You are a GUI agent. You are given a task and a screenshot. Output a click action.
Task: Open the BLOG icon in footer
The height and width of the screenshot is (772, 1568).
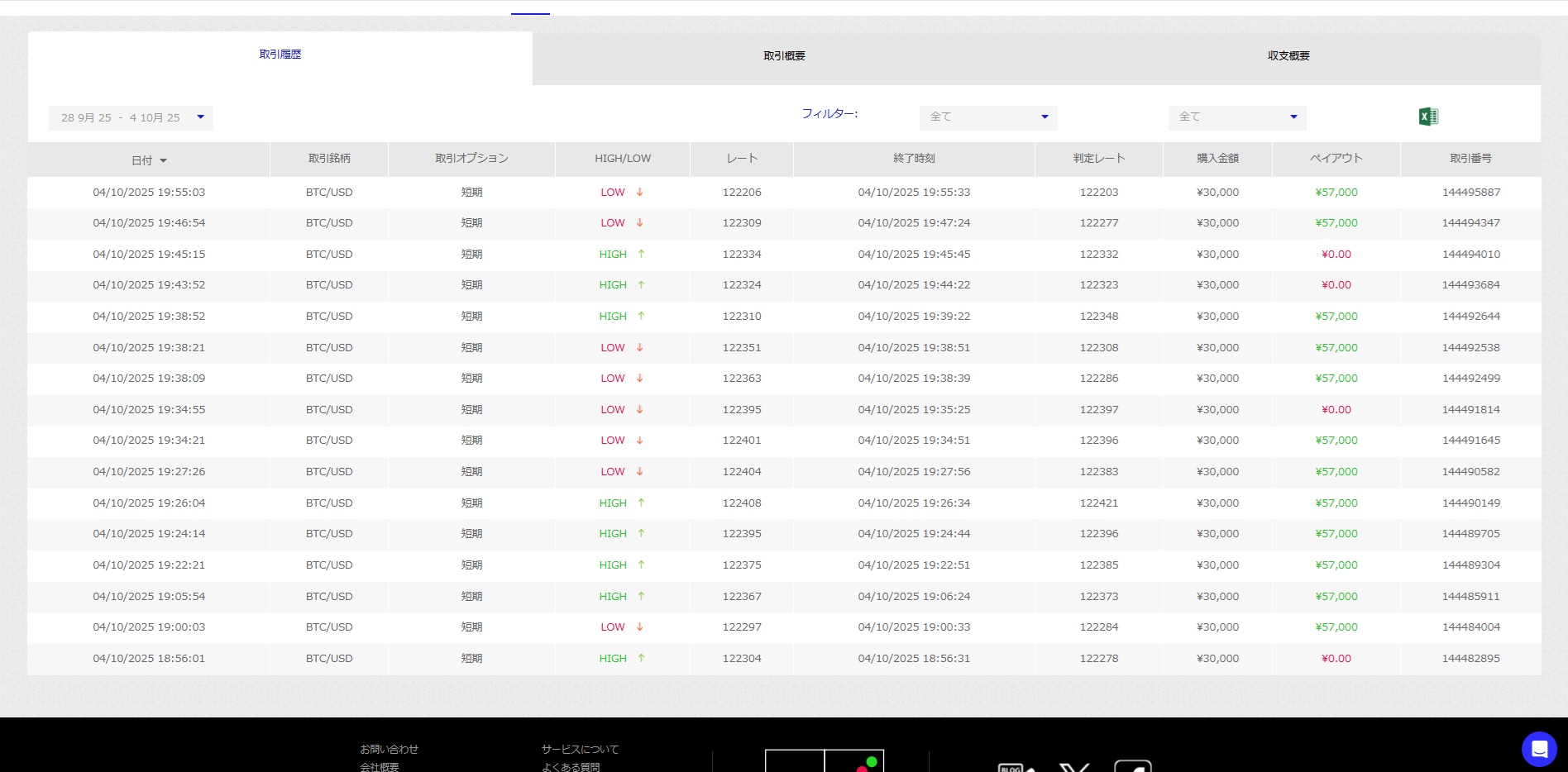click(1012, 766)
